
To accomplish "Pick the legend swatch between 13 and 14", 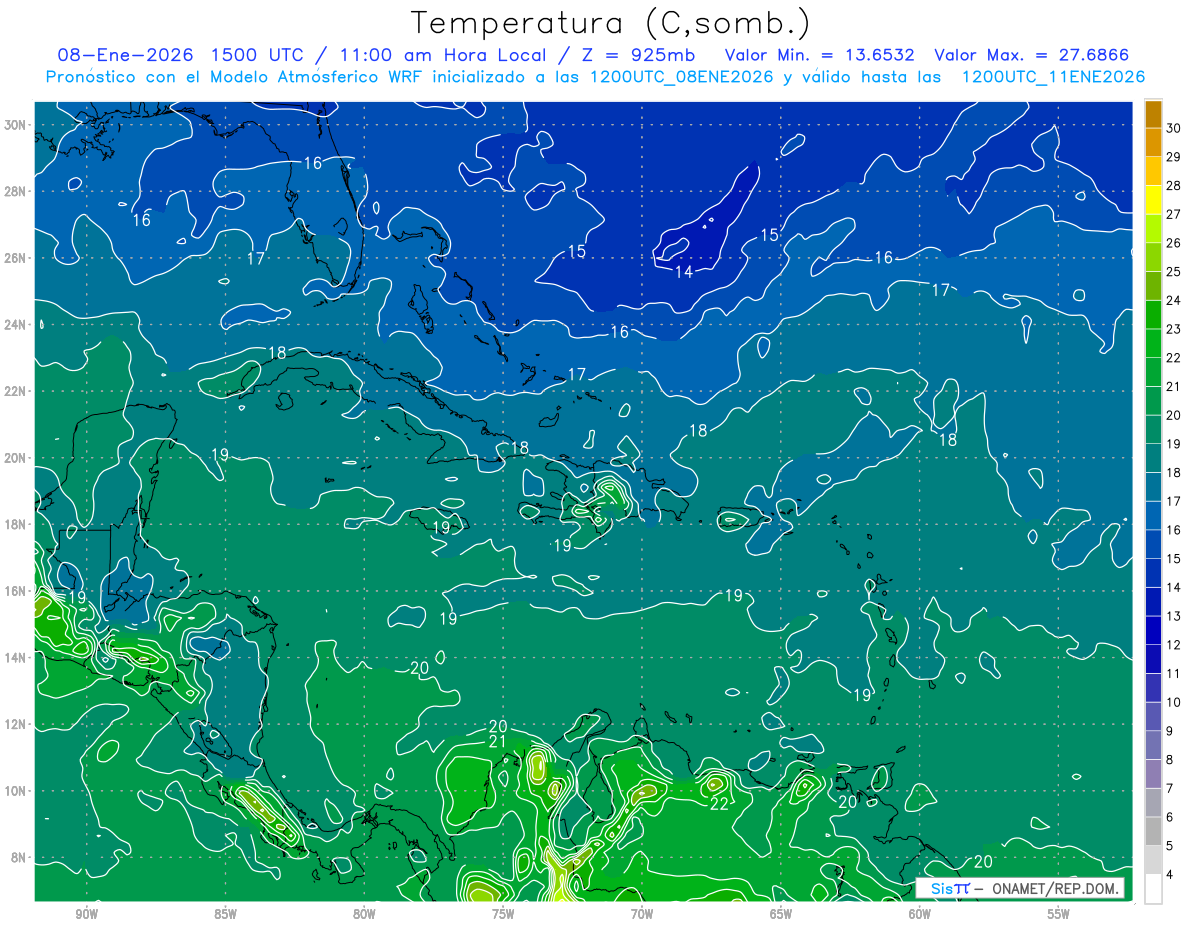I will [x=1153, y=601].
